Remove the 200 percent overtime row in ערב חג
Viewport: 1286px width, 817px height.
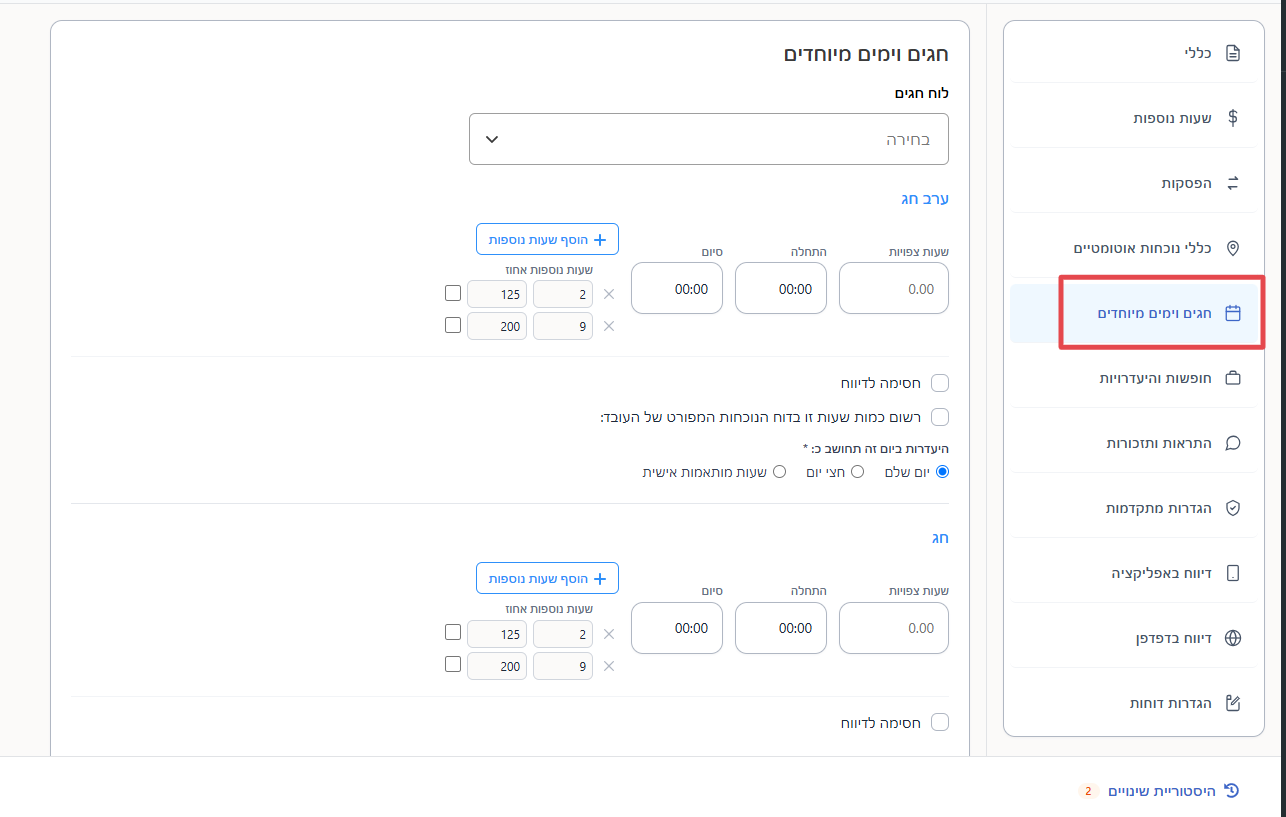coord(609,326)
